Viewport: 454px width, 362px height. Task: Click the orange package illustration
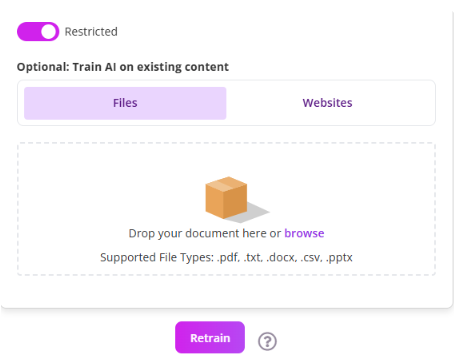[226, 198]
